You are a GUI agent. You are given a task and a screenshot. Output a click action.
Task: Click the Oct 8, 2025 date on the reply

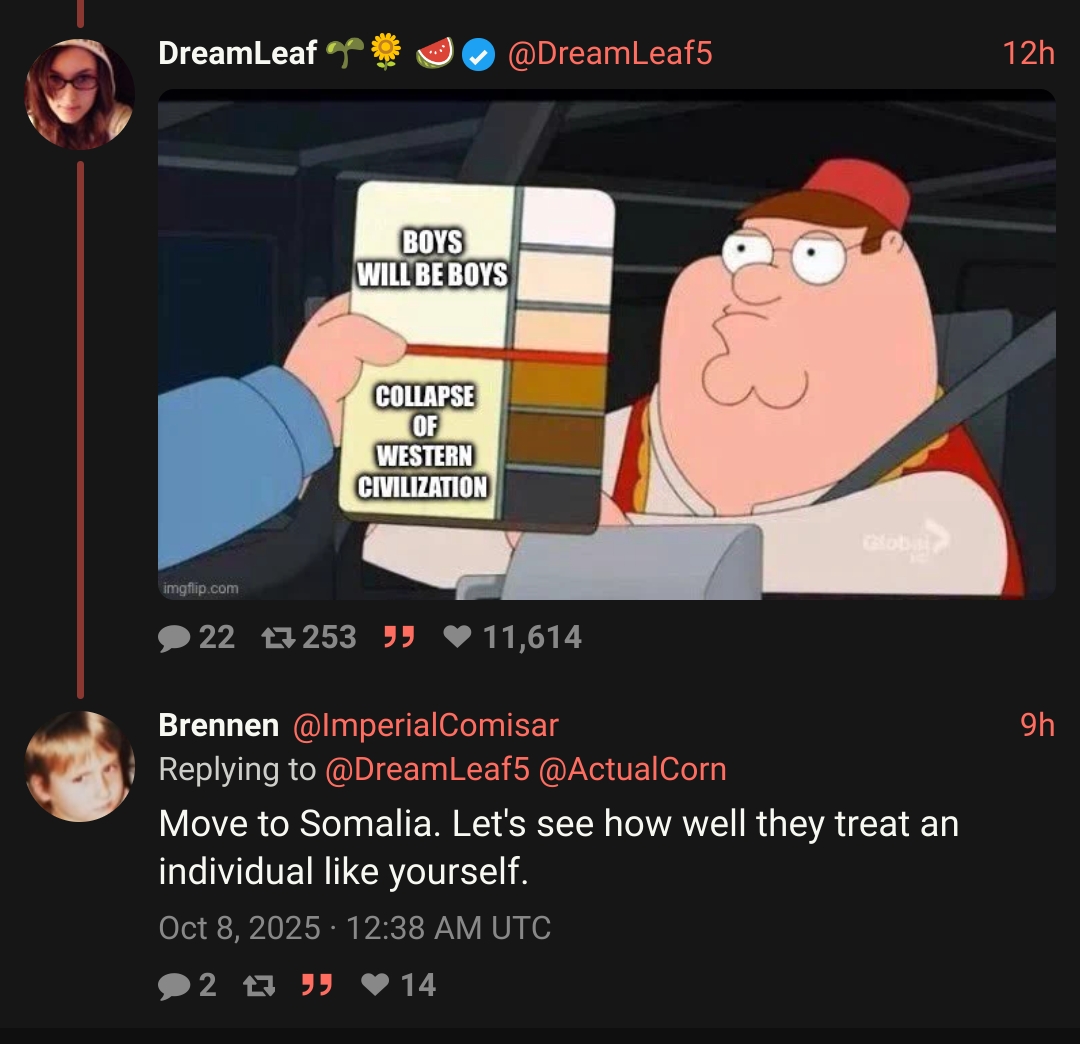click(240, 928)
